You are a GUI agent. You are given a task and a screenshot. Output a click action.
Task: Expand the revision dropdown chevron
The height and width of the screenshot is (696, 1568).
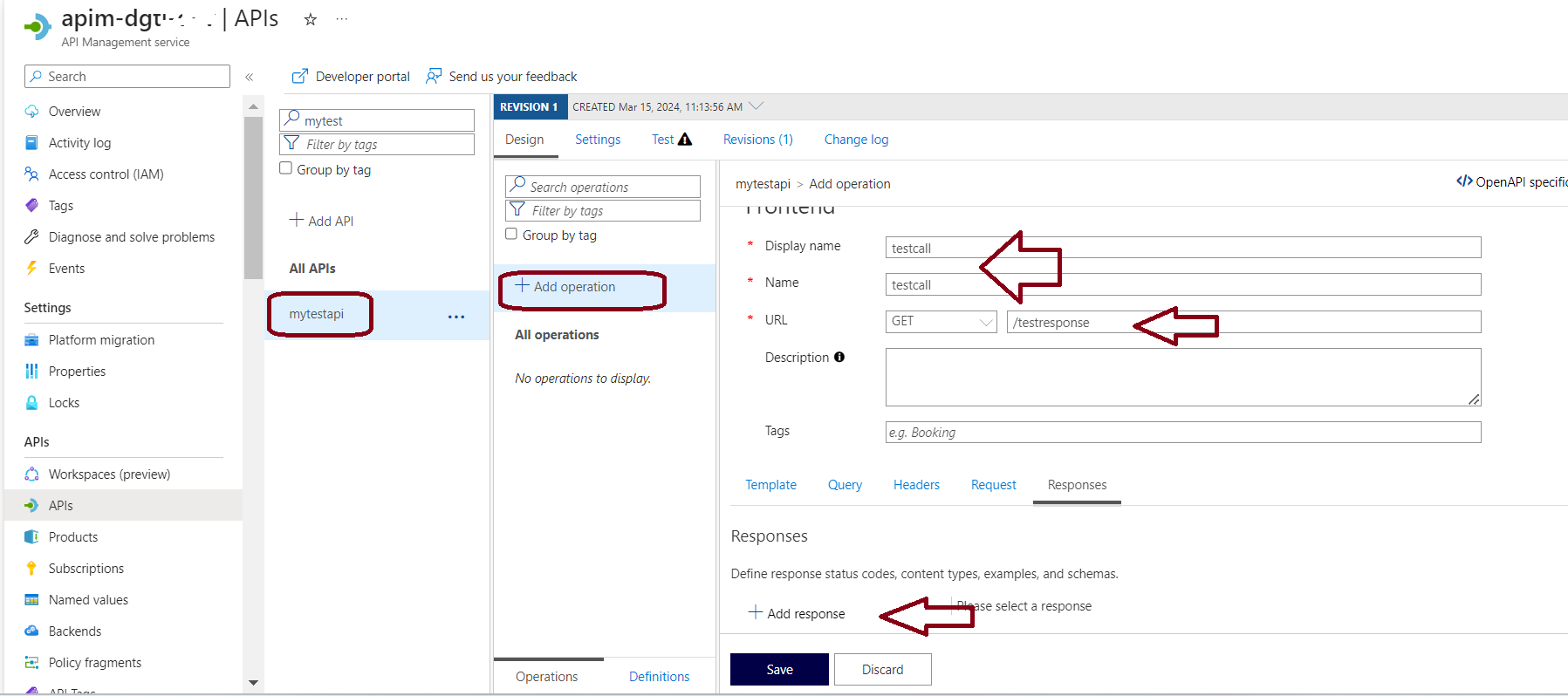coord(756,106)
